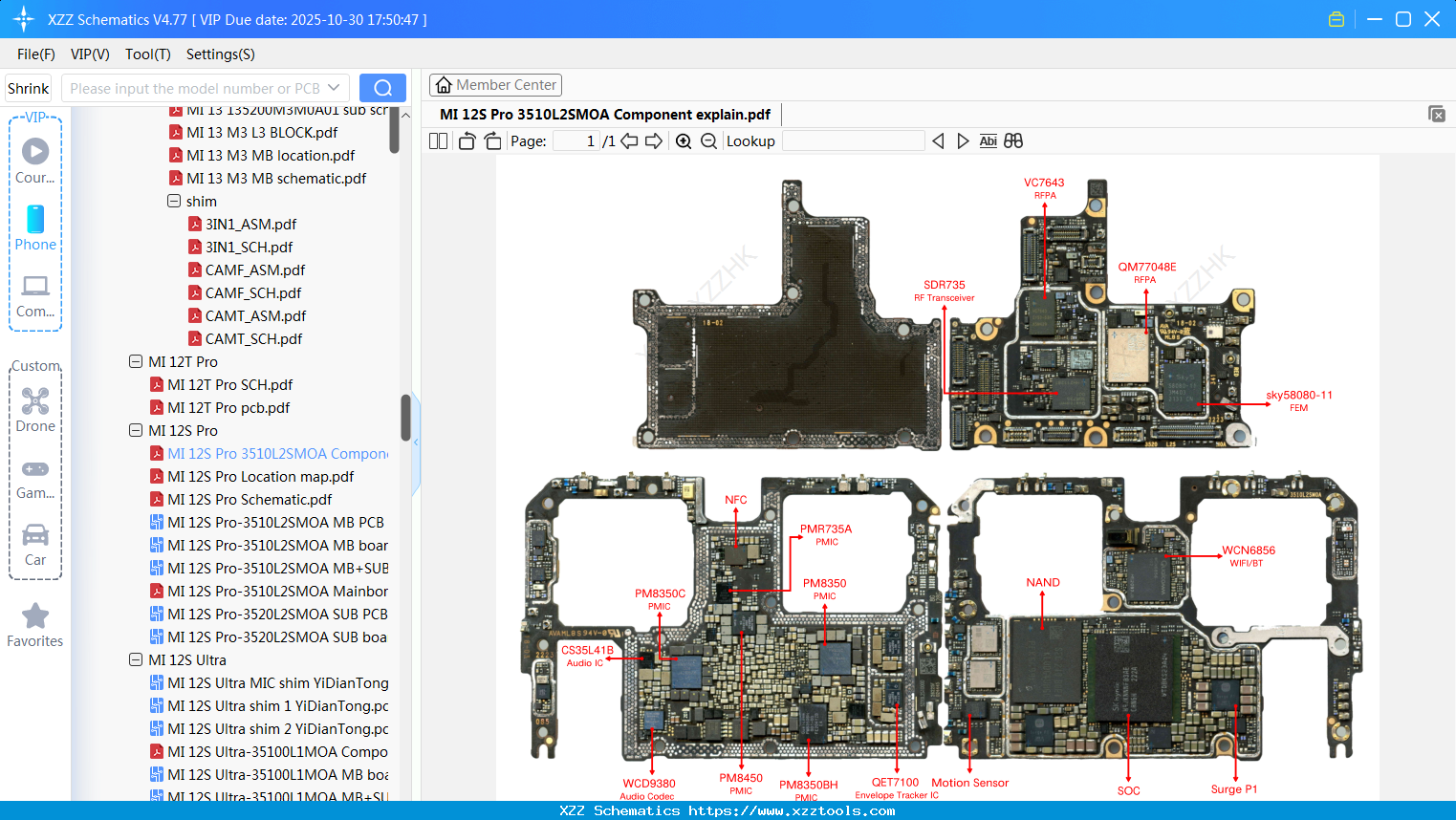The width and height of the screenshot is (1456, 820).
Task: Click the binoculars lookup icon
Action: click(1012, 140)
